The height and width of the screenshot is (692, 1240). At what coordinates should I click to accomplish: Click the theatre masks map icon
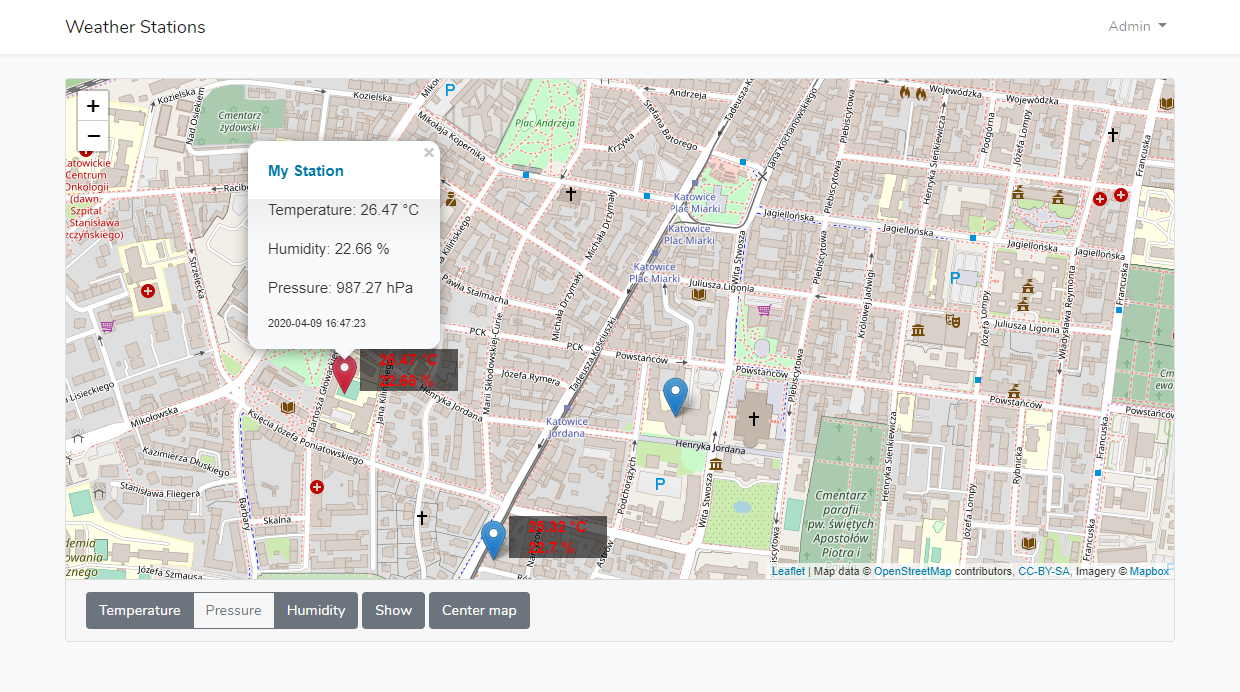click(x=954, y=321)
